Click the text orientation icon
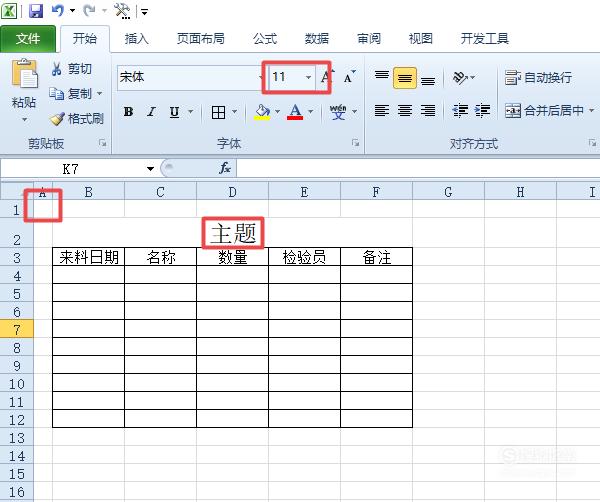600x502 pixels. [x=460, y=78]
